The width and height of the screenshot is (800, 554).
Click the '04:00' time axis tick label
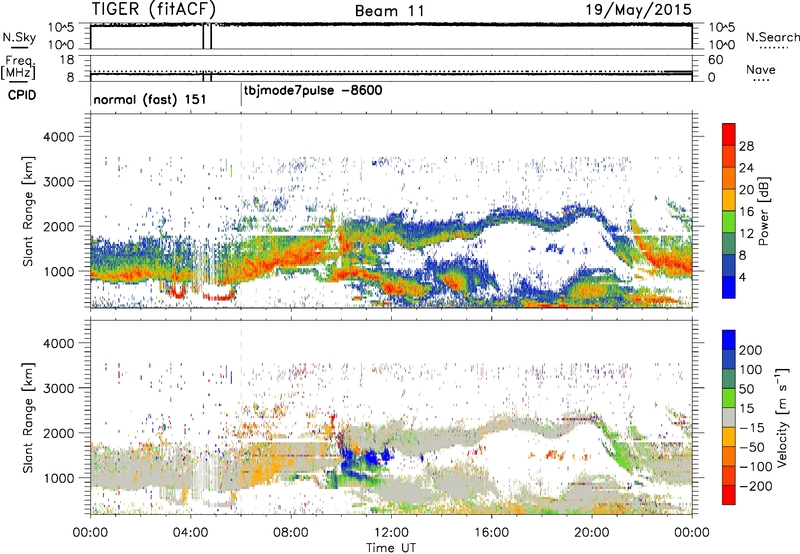click(191, 533)
